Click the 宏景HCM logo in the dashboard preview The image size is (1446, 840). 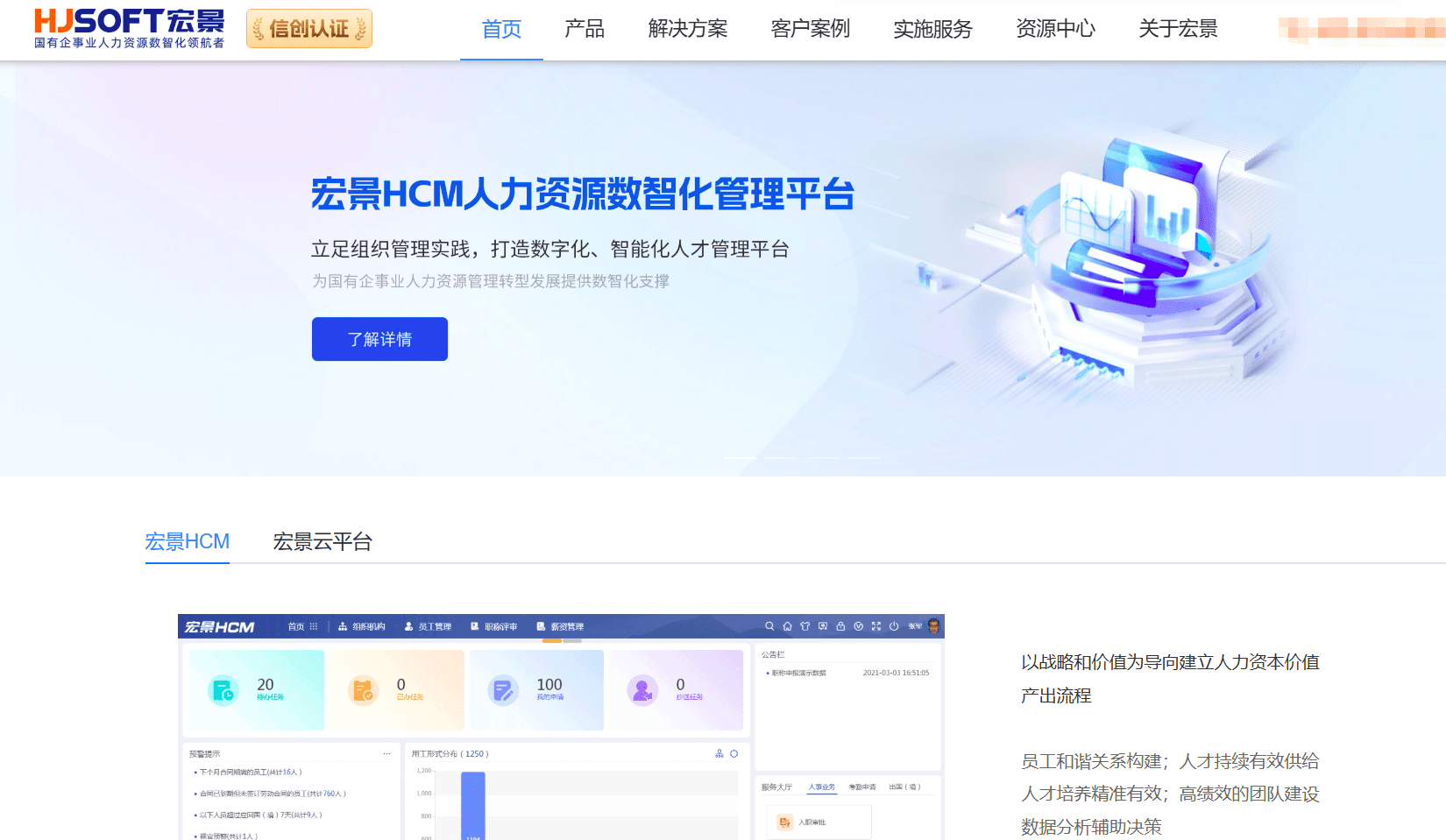pos(219,627)
